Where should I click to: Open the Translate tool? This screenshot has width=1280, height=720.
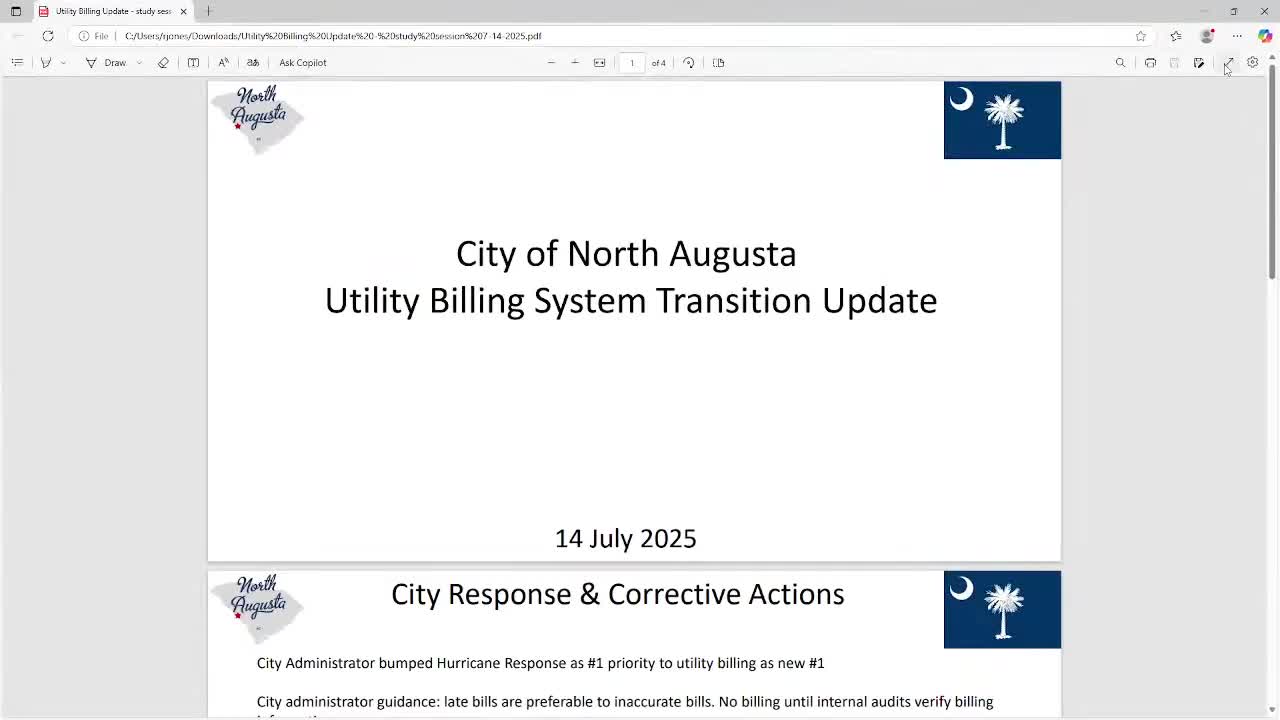coord(253,62)
